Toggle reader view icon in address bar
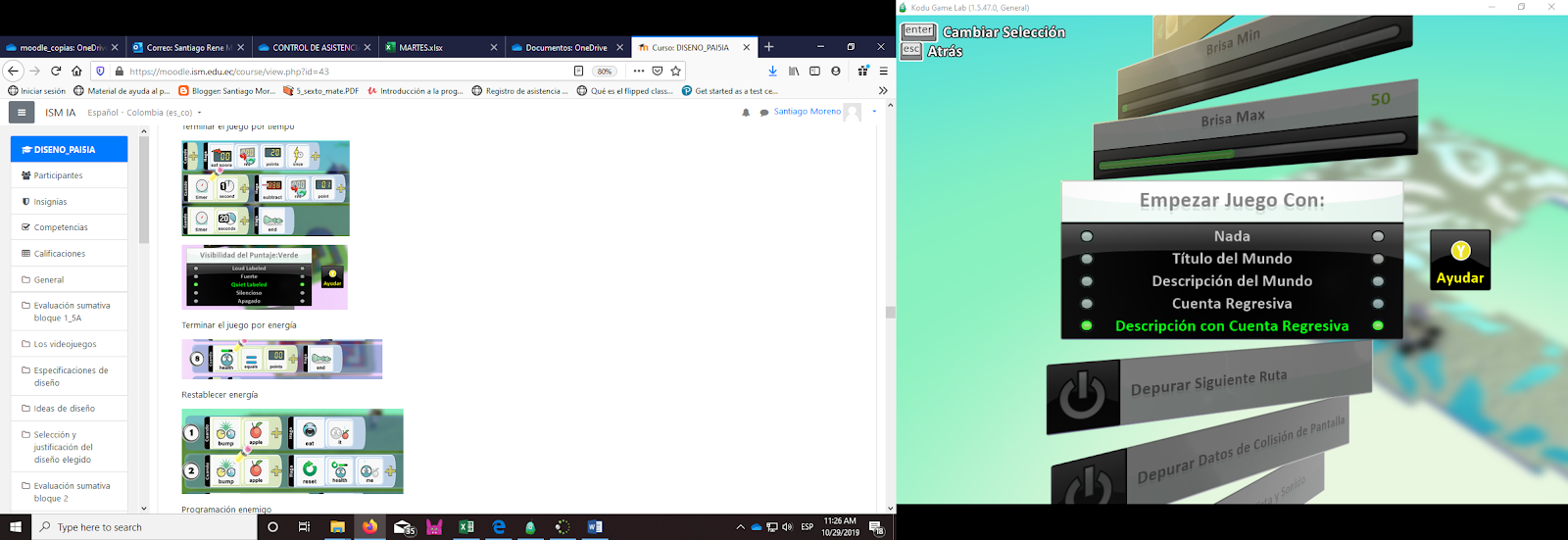This screenshot has width=1568, height=540. coord(578,71)
